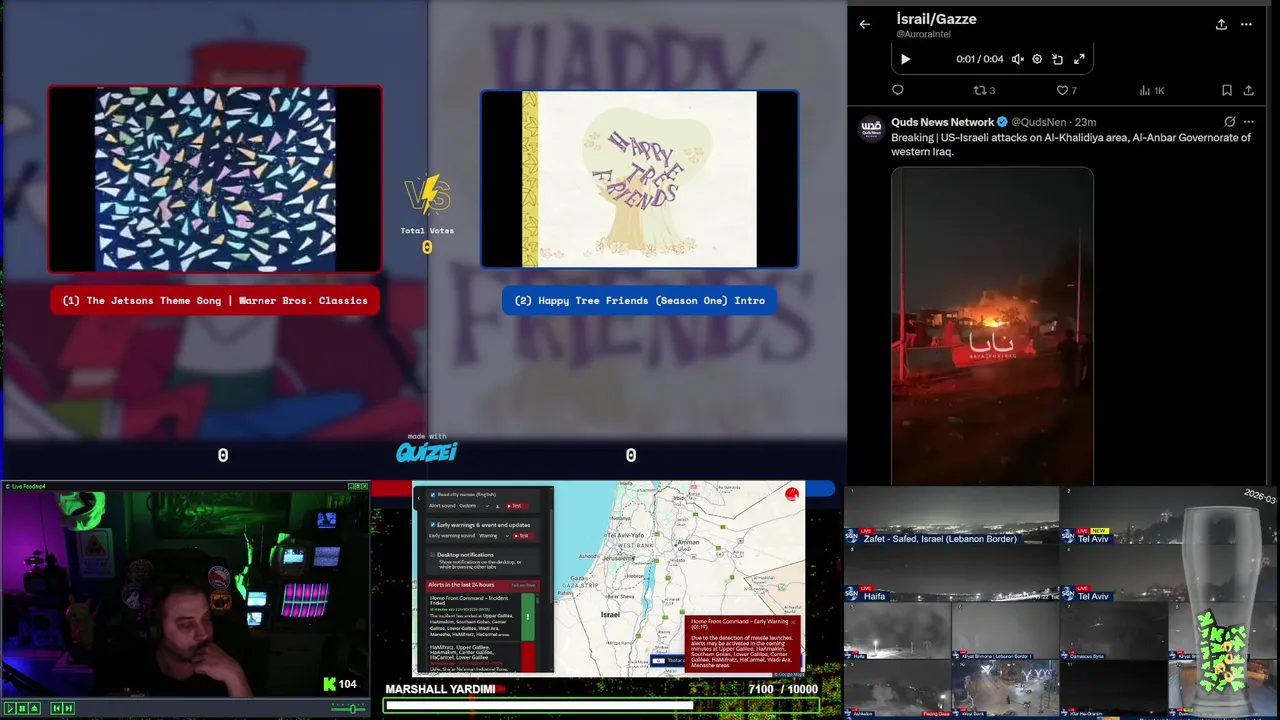
Task: Collapse the alert settings side panel
Action: 419,498
